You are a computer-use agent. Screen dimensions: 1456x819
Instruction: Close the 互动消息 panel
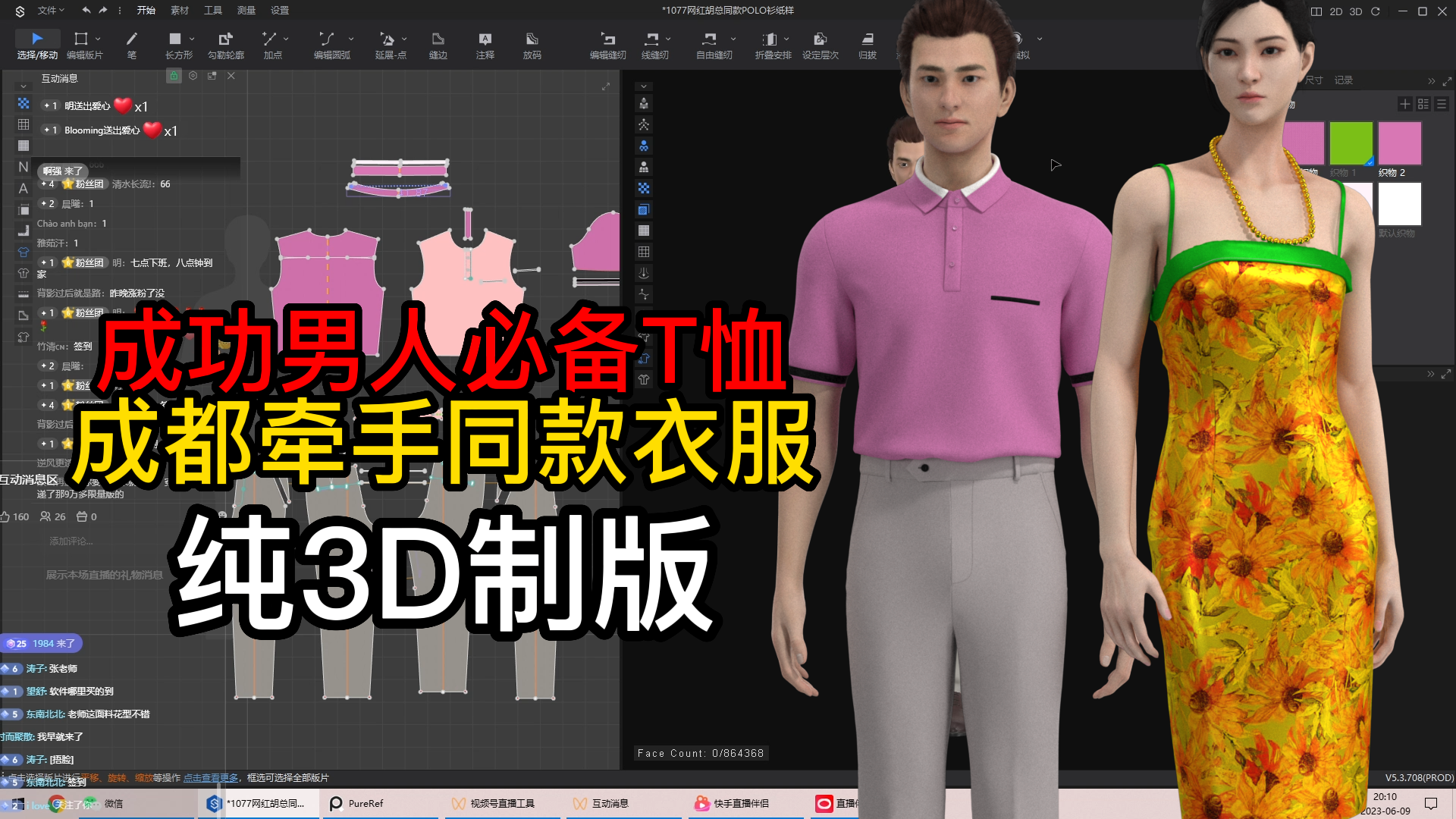click(x=231, y=76)
